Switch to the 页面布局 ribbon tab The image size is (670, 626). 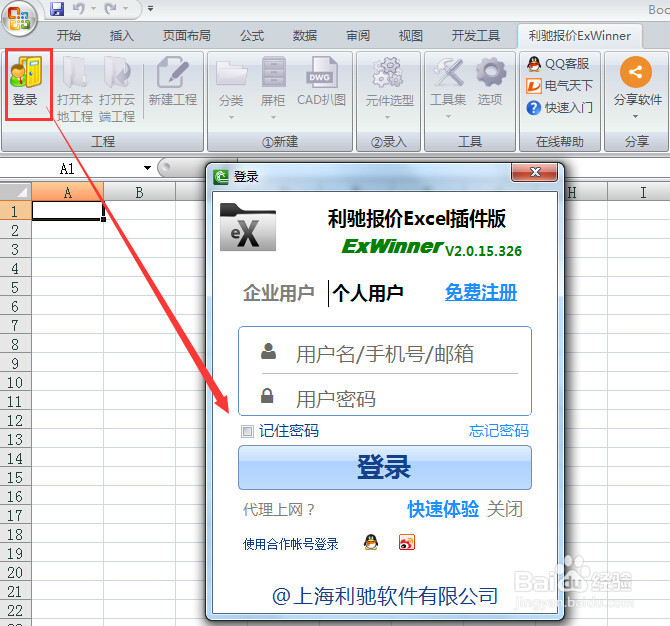(x=187, y=35)
